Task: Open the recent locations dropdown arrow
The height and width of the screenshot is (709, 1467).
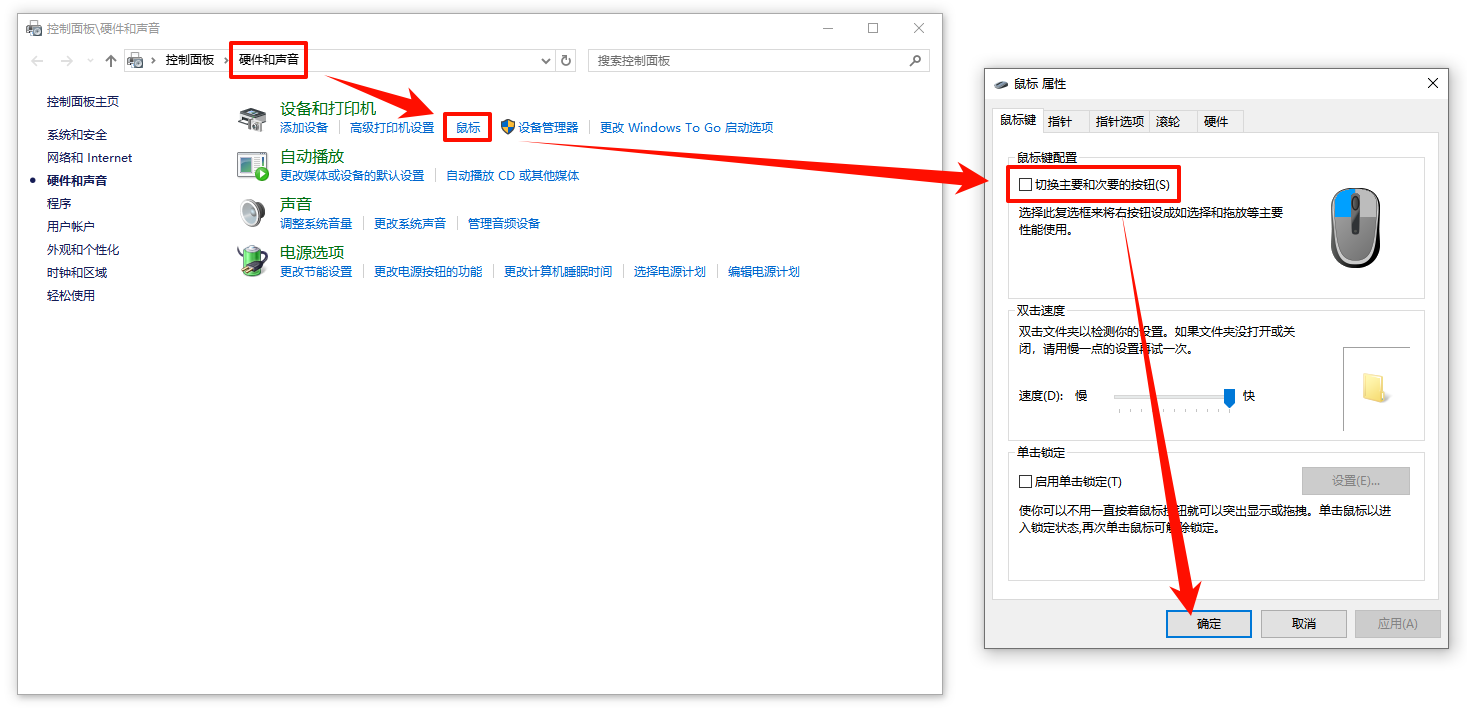Action: pyautogui.click(x=91, y=61)
